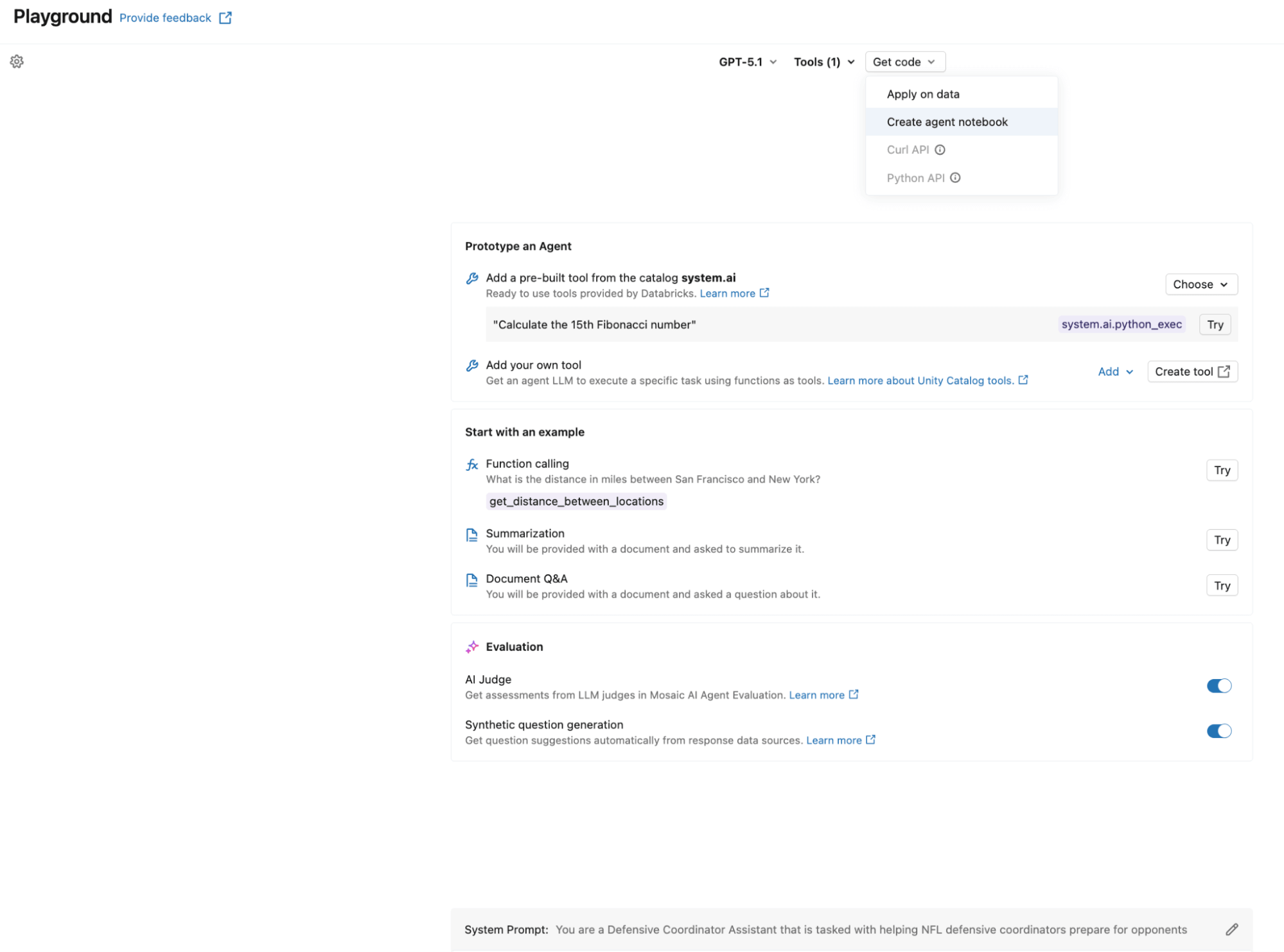Click the Summarization document icon
This screenshot has height=952, width=1284.
[x=472, y=534]
